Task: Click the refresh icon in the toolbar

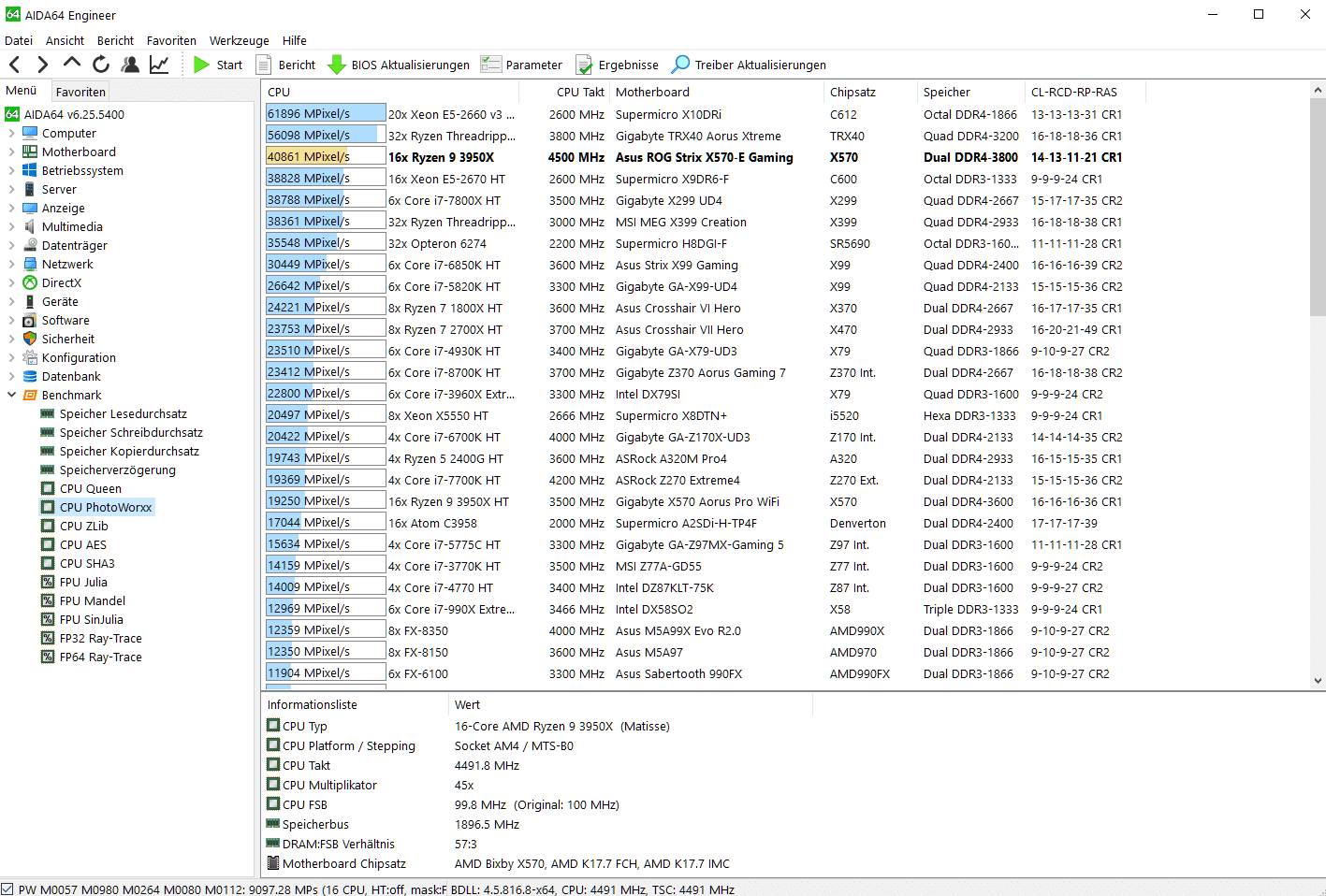Action: (101, 65)
